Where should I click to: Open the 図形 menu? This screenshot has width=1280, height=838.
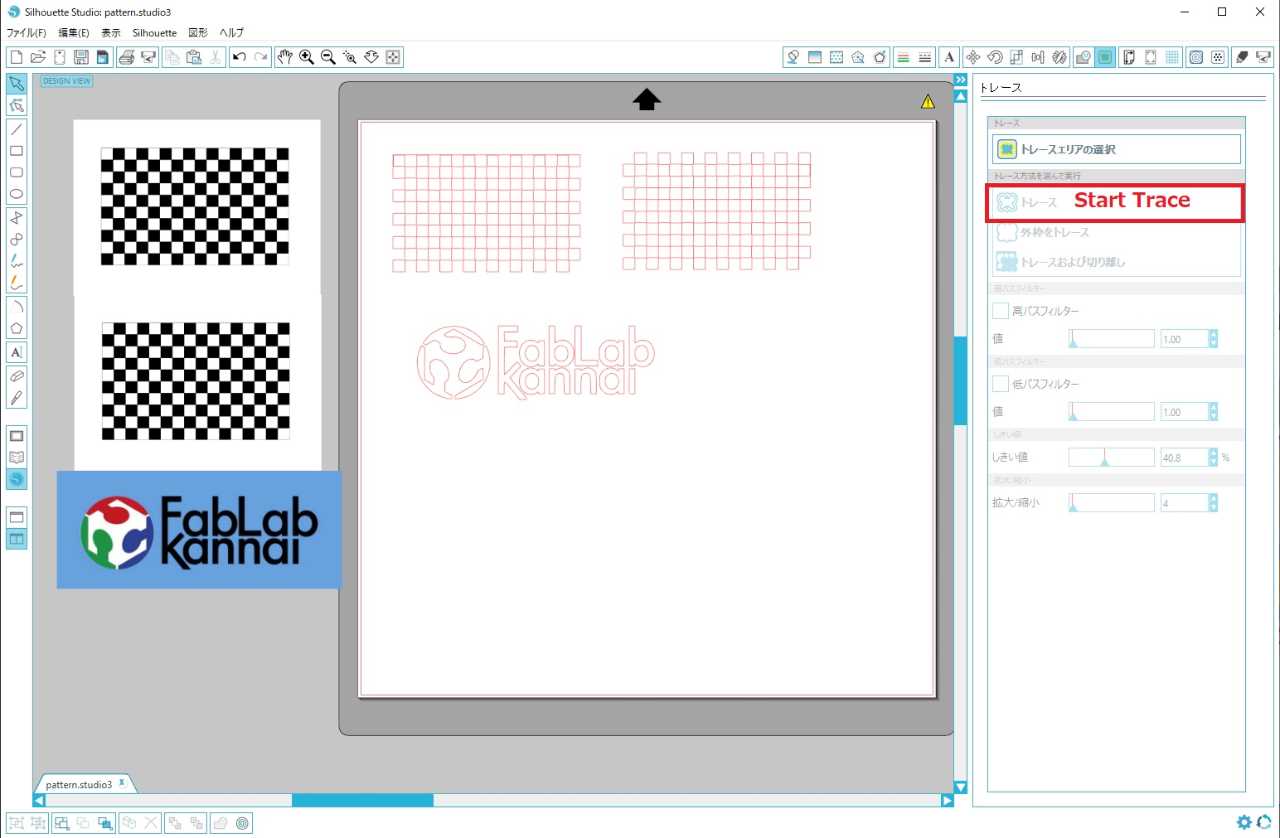198,33
